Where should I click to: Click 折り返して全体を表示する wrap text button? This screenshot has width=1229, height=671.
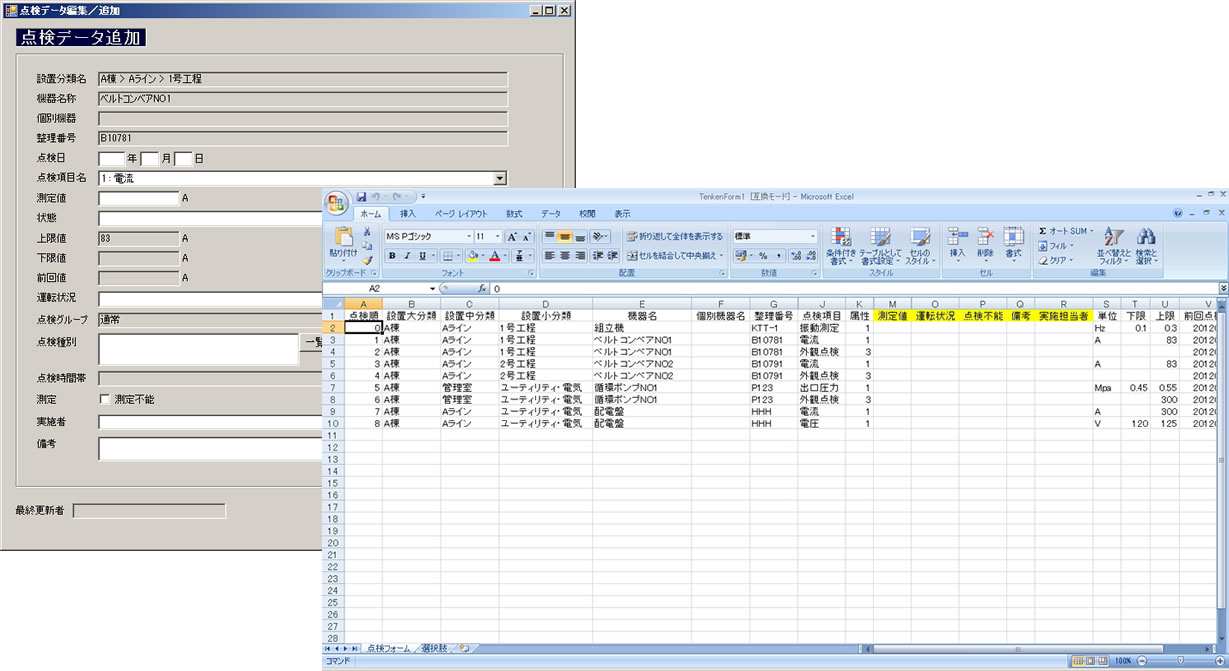point(674,237)
